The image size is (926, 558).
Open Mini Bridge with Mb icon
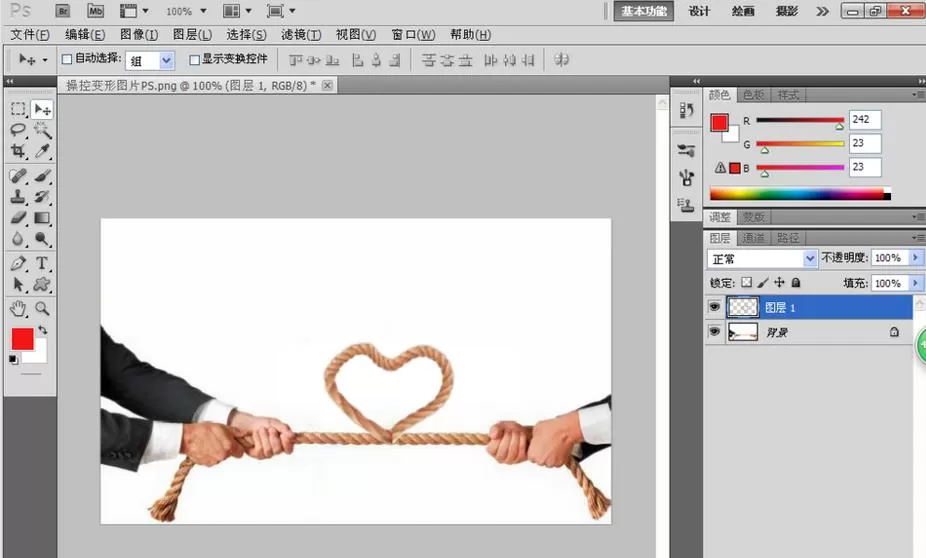(x=95, y=11)
